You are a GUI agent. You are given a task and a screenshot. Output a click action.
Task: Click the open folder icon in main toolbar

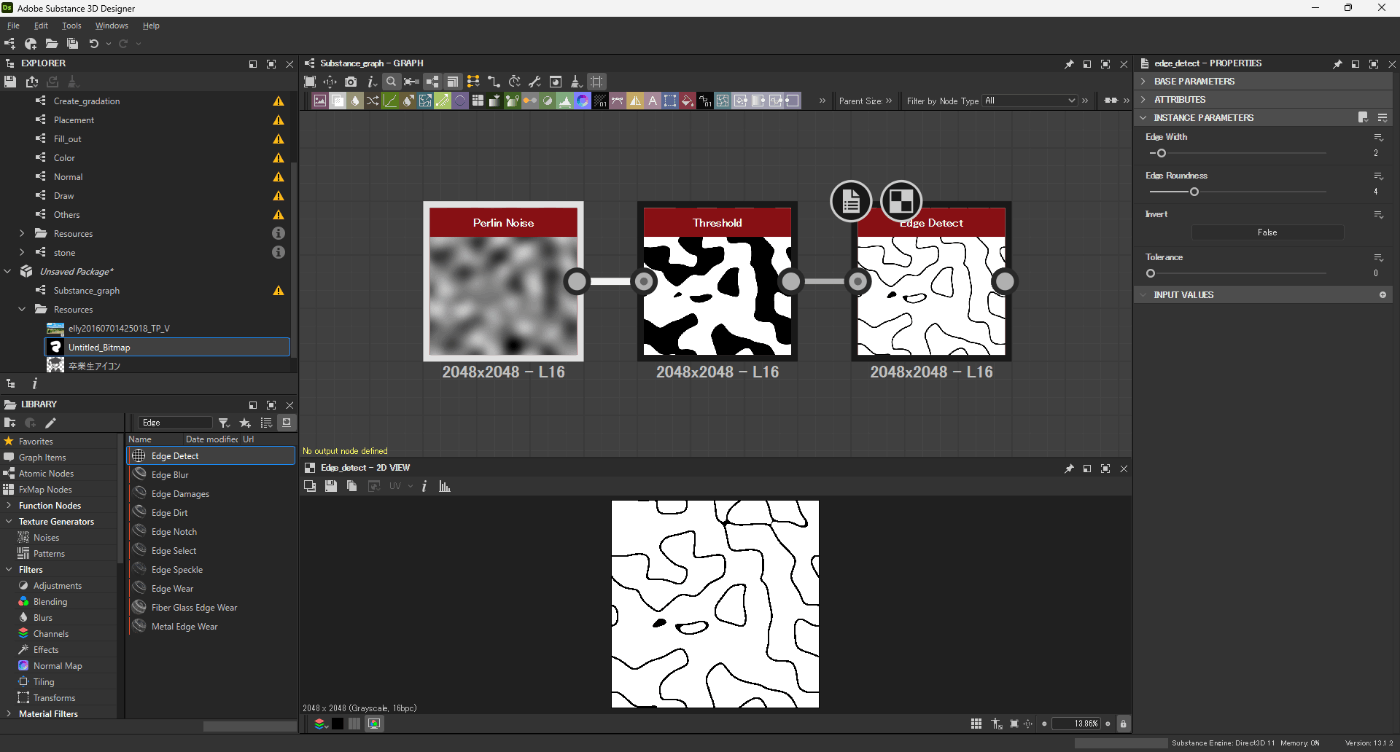coord(51,44)
